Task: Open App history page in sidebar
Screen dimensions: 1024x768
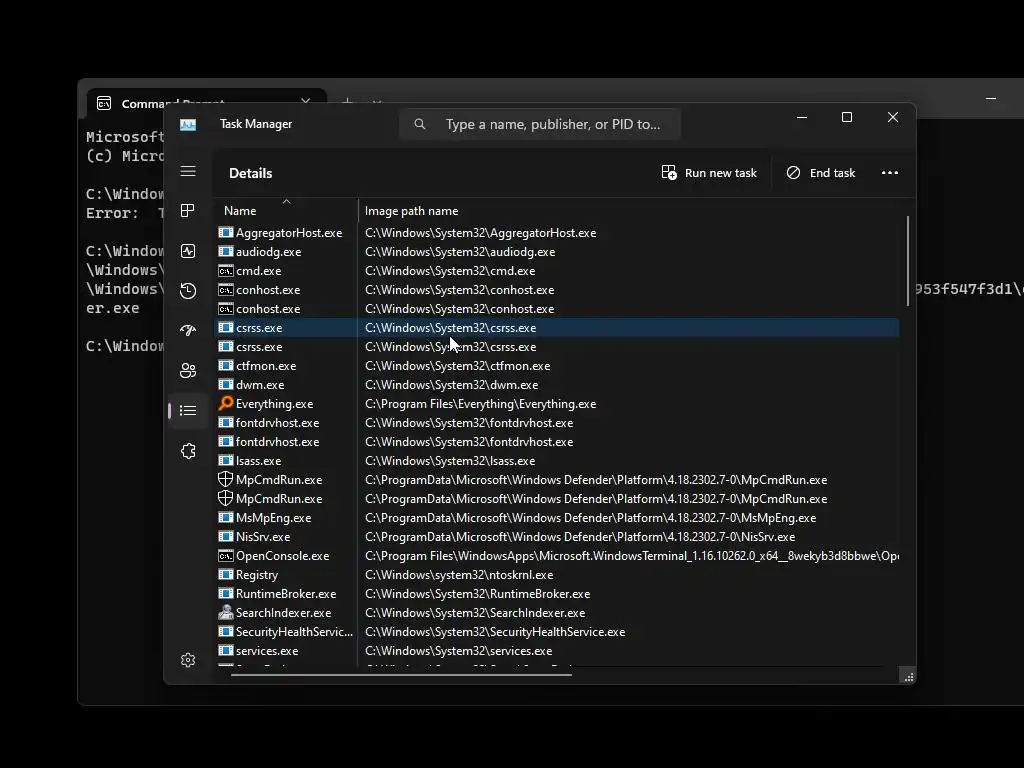Action: pos(188,291)
